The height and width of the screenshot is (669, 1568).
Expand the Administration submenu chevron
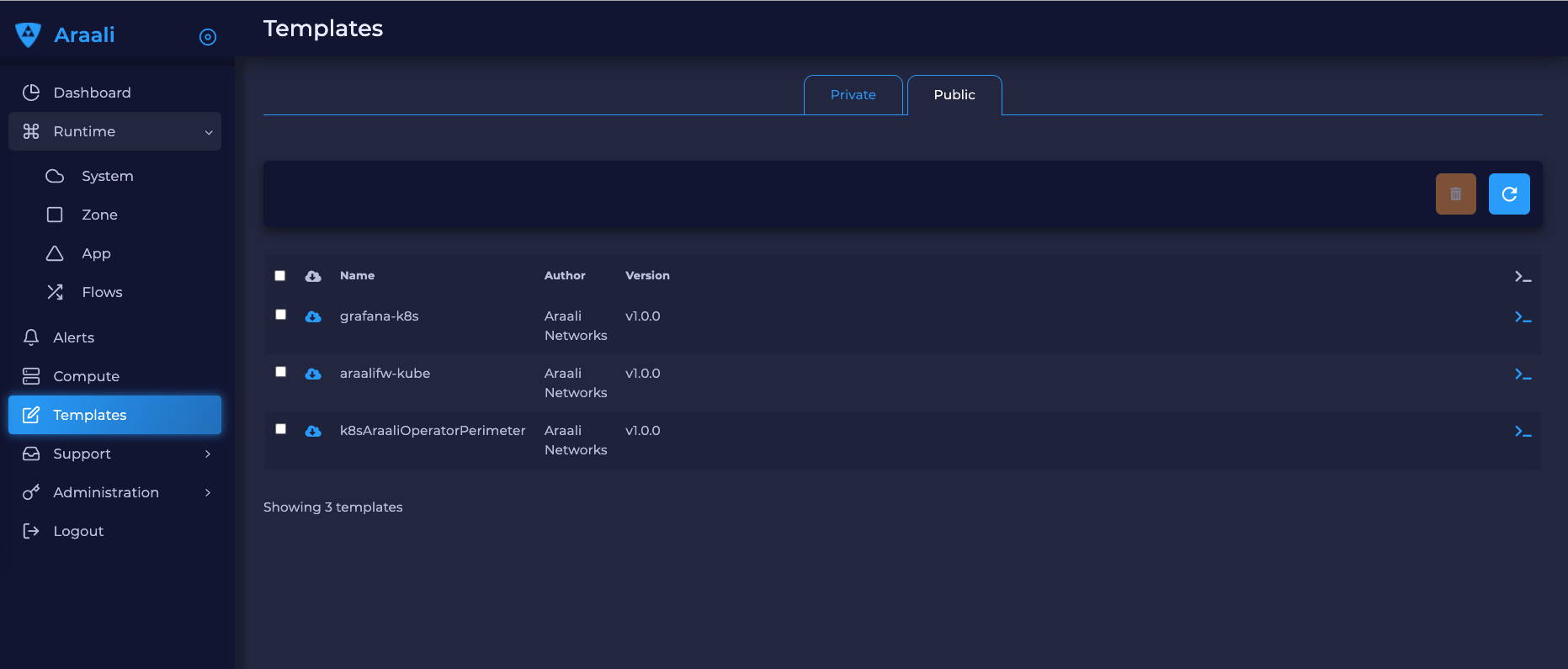click(208, 493)
